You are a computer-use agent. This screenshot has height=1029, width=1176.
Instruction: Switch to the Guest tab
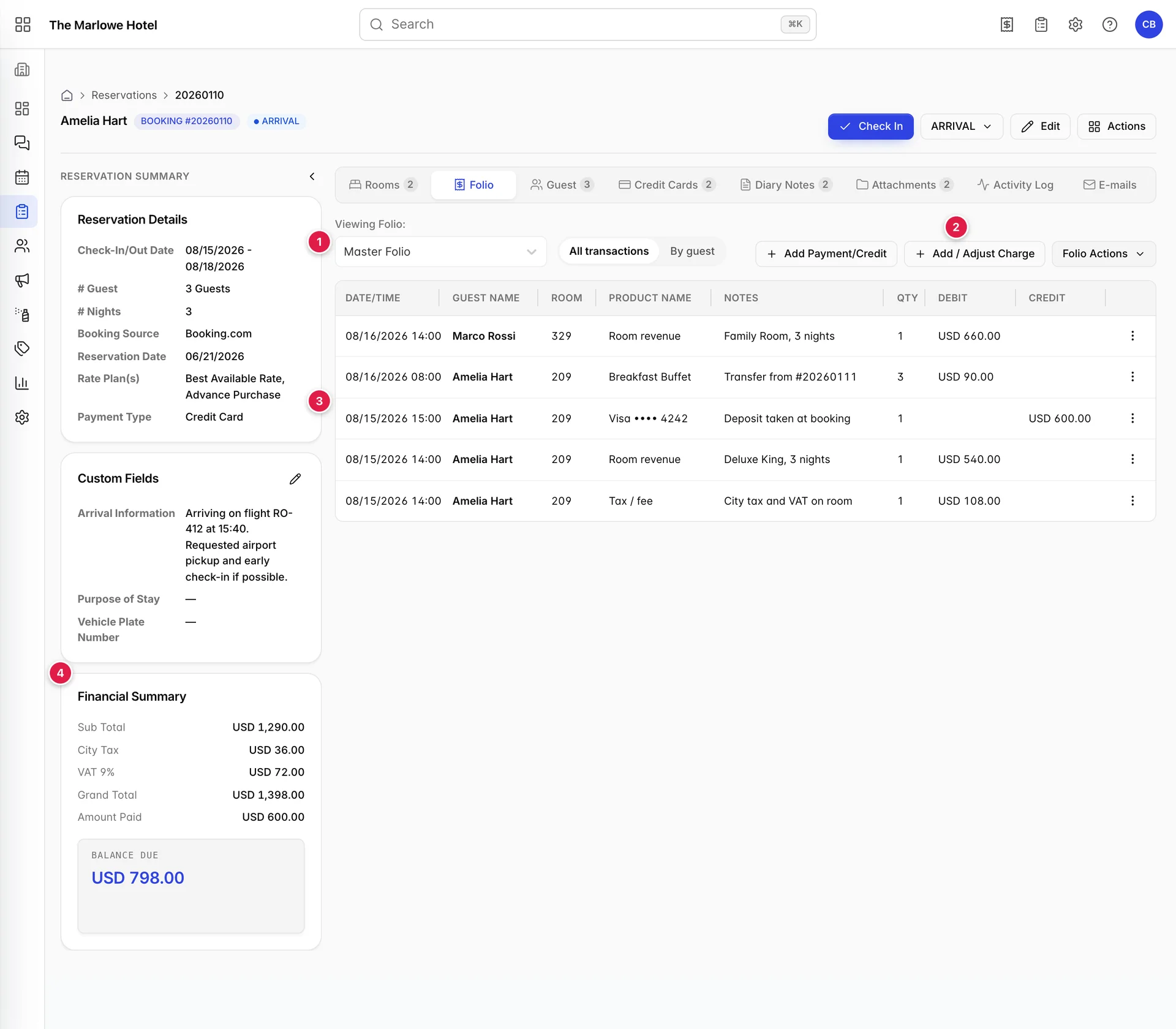[562, 185]
